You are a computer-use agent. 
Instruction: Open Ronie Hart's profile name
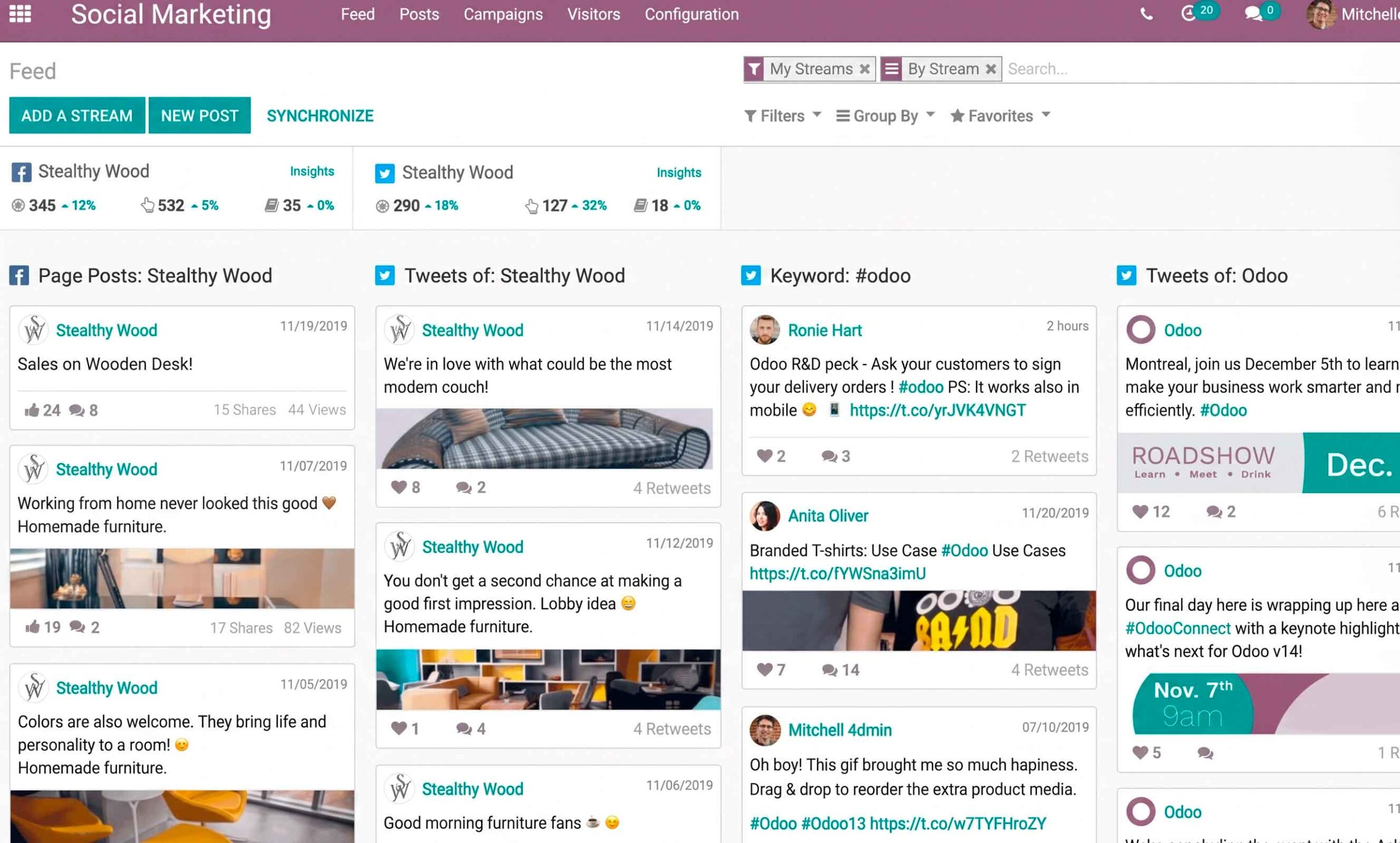point(825,330)
